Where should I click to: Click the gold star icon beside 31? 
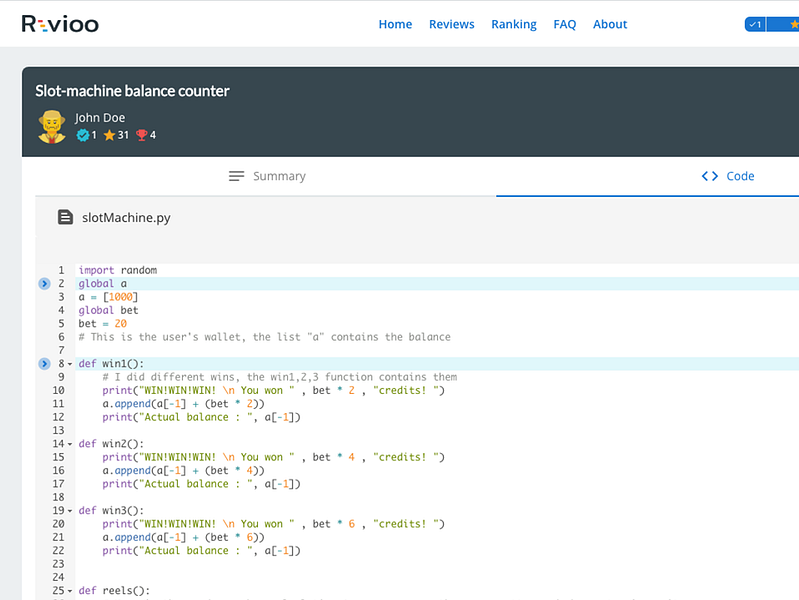tap(109, 135)
